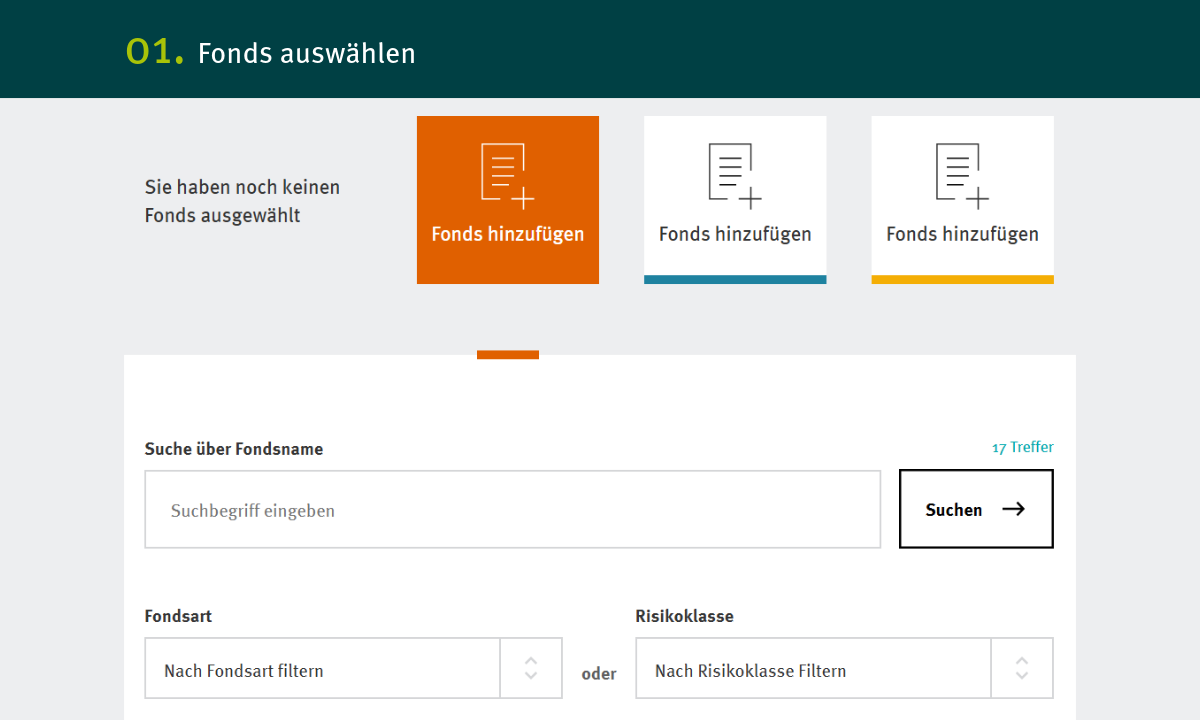Select the orange 'Fonds hinzufügen' label
This screenshot has width=1200, height=720.
(507, 234)
